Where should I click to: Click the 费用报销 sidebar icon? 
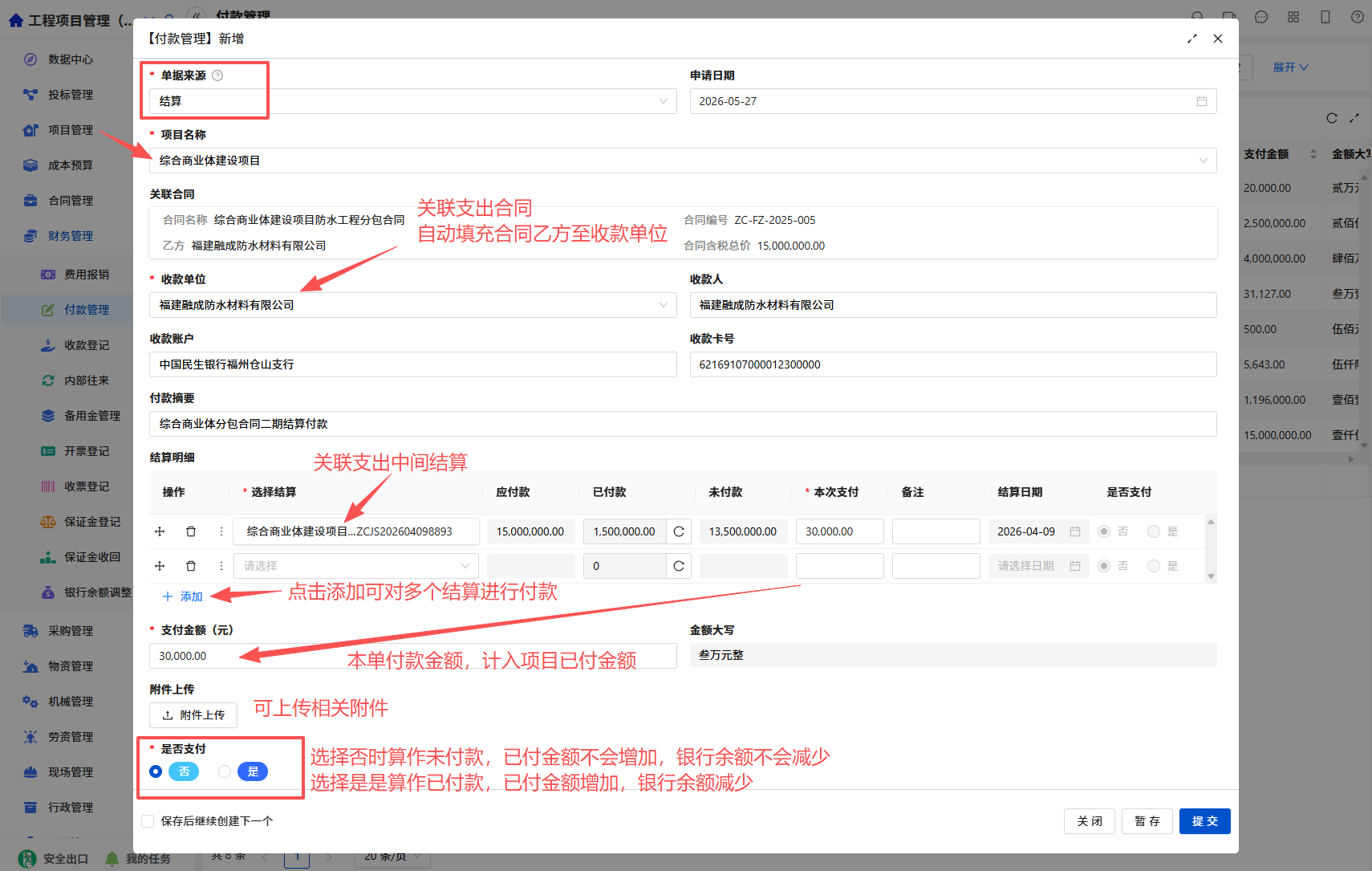coord(48,275)
